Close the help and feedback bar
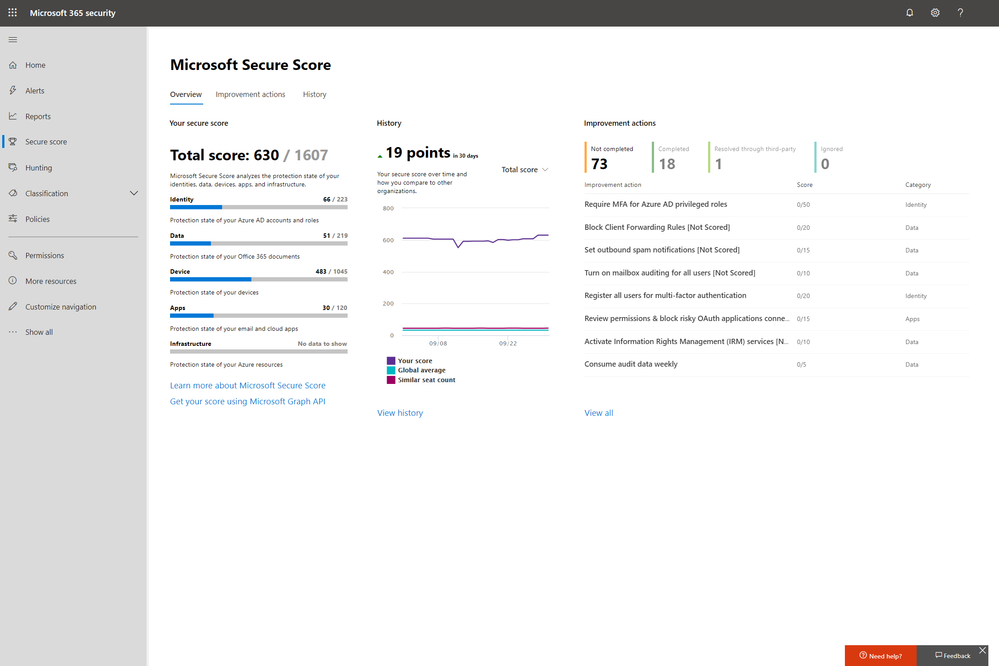 click(x=982, y=650)
